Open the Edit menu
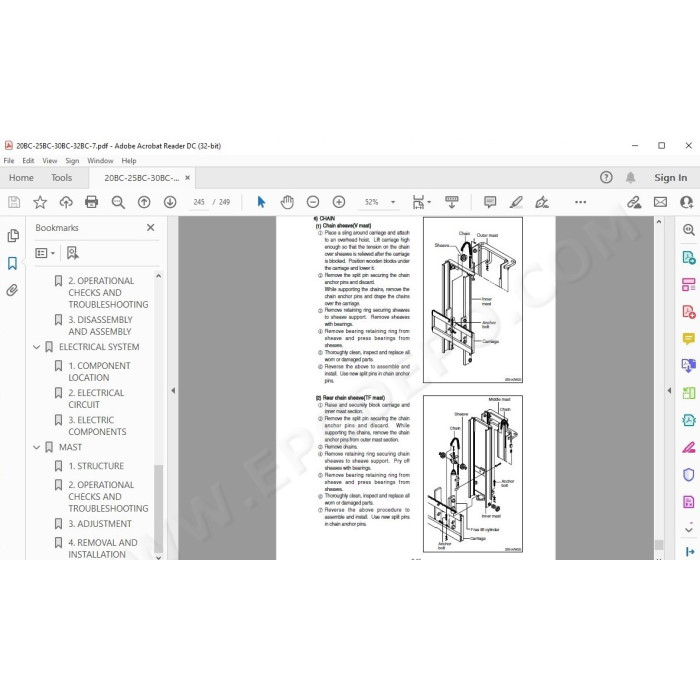700x700 pixels. 28,161
